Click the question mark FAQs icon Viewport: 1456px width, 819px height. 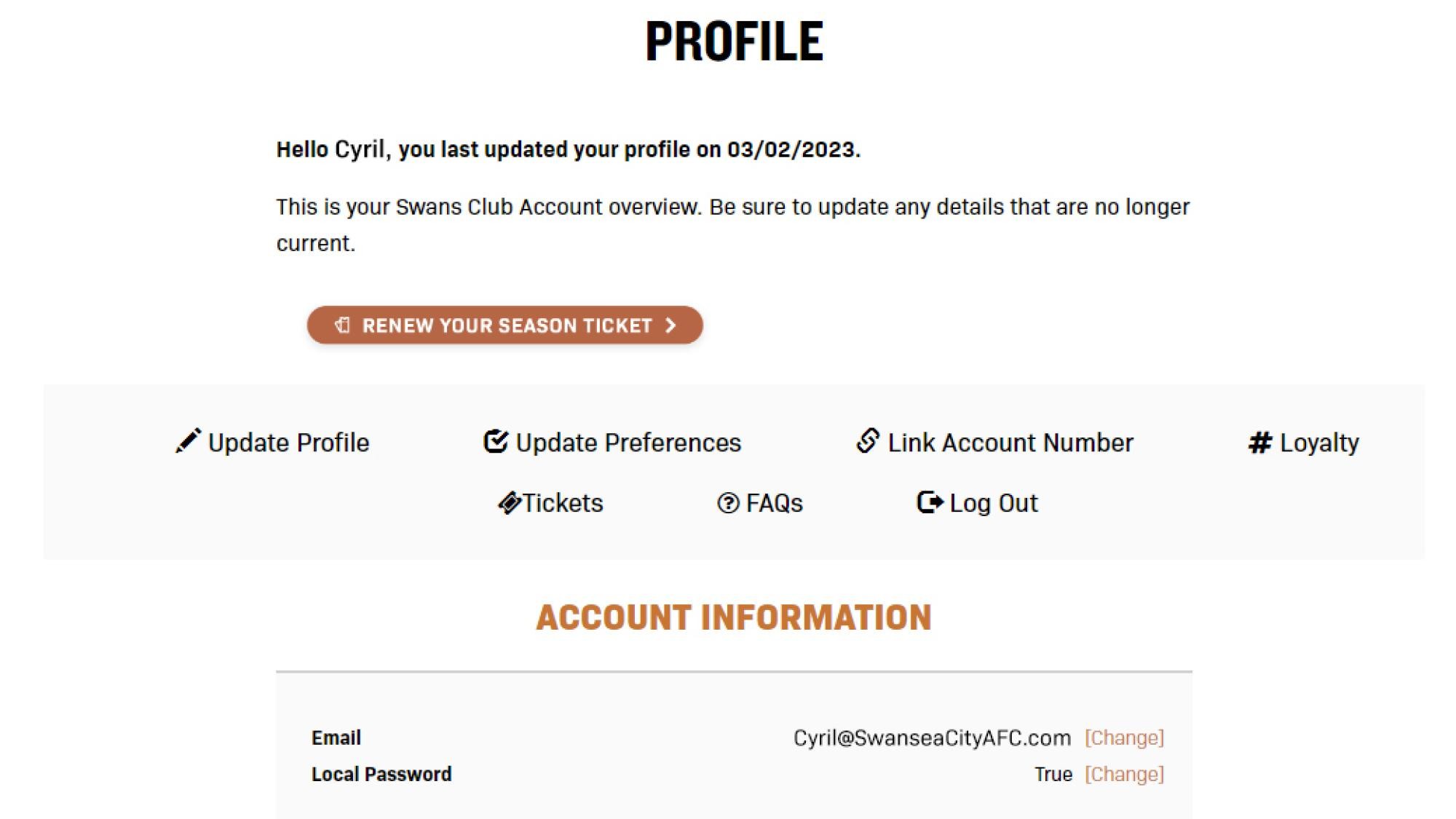click(728, 503)
